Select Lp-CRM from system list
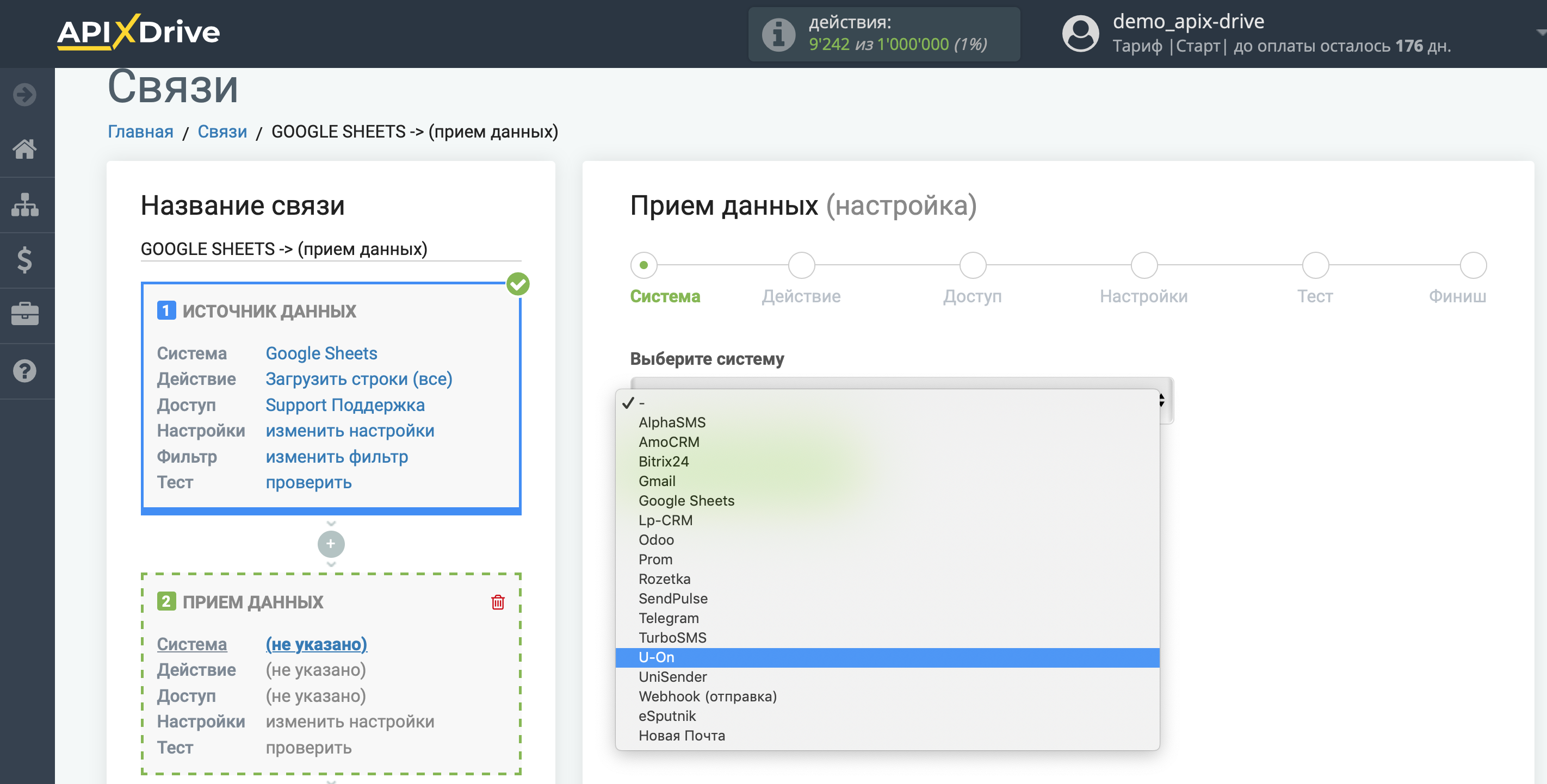 pos(887,520)
